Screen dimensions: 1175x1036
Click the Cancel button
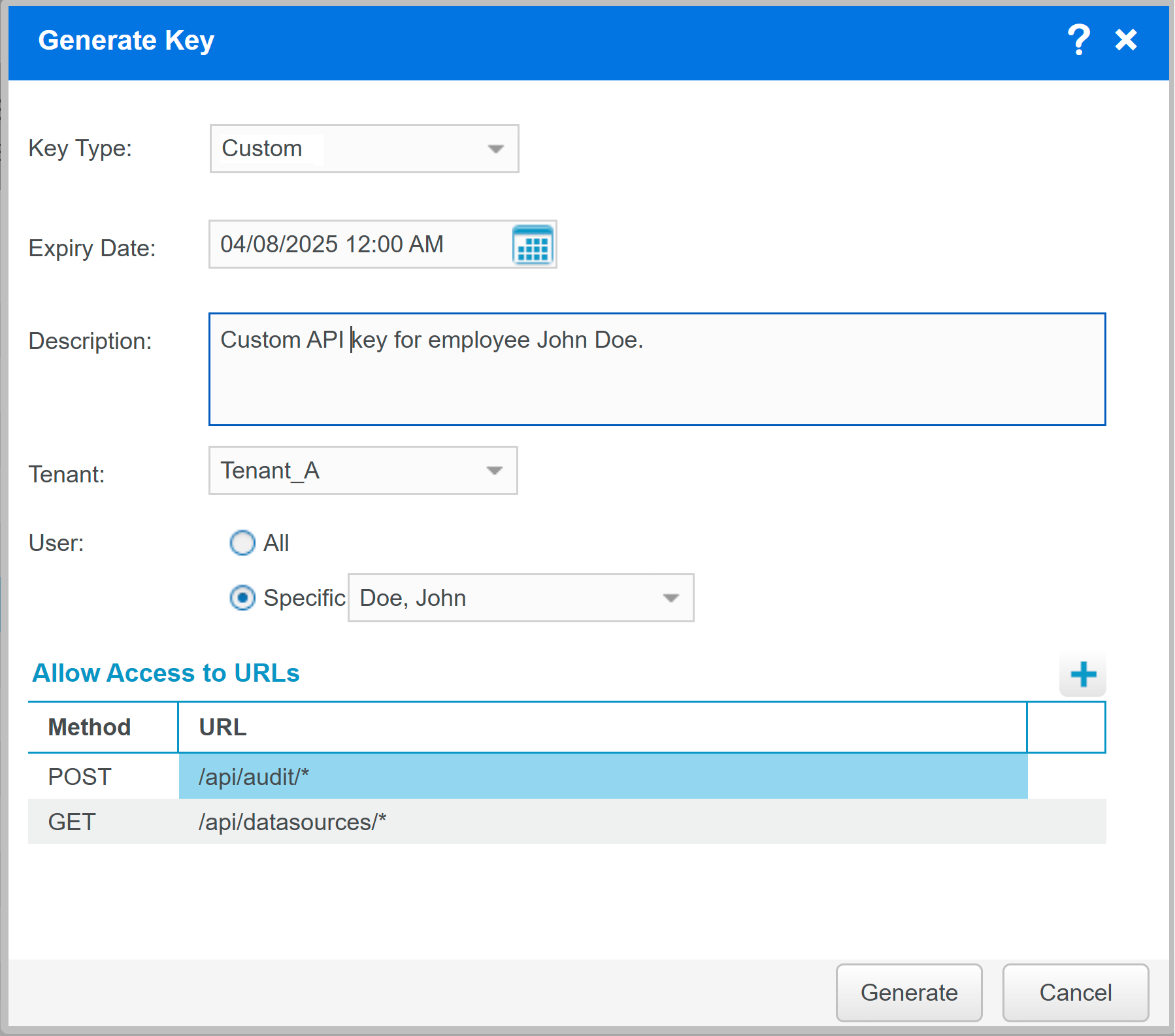coord(1076,992)
